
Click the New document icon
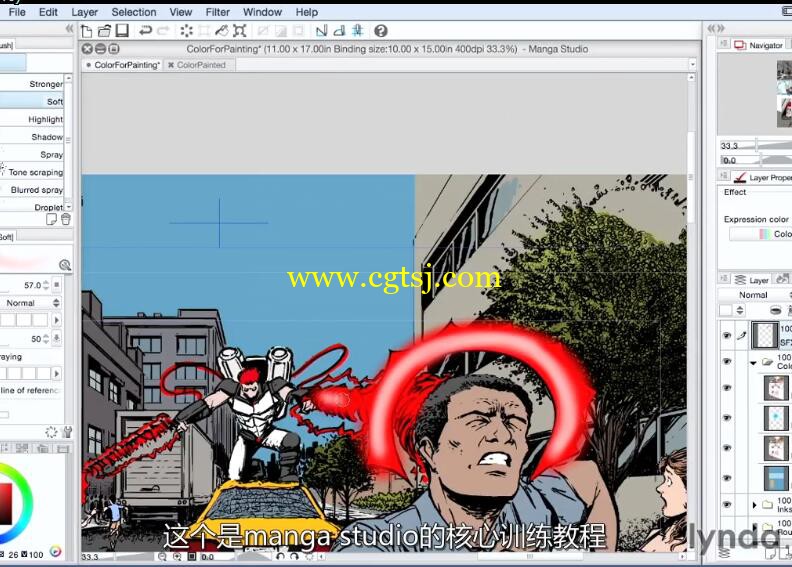(x=86, y=31)
